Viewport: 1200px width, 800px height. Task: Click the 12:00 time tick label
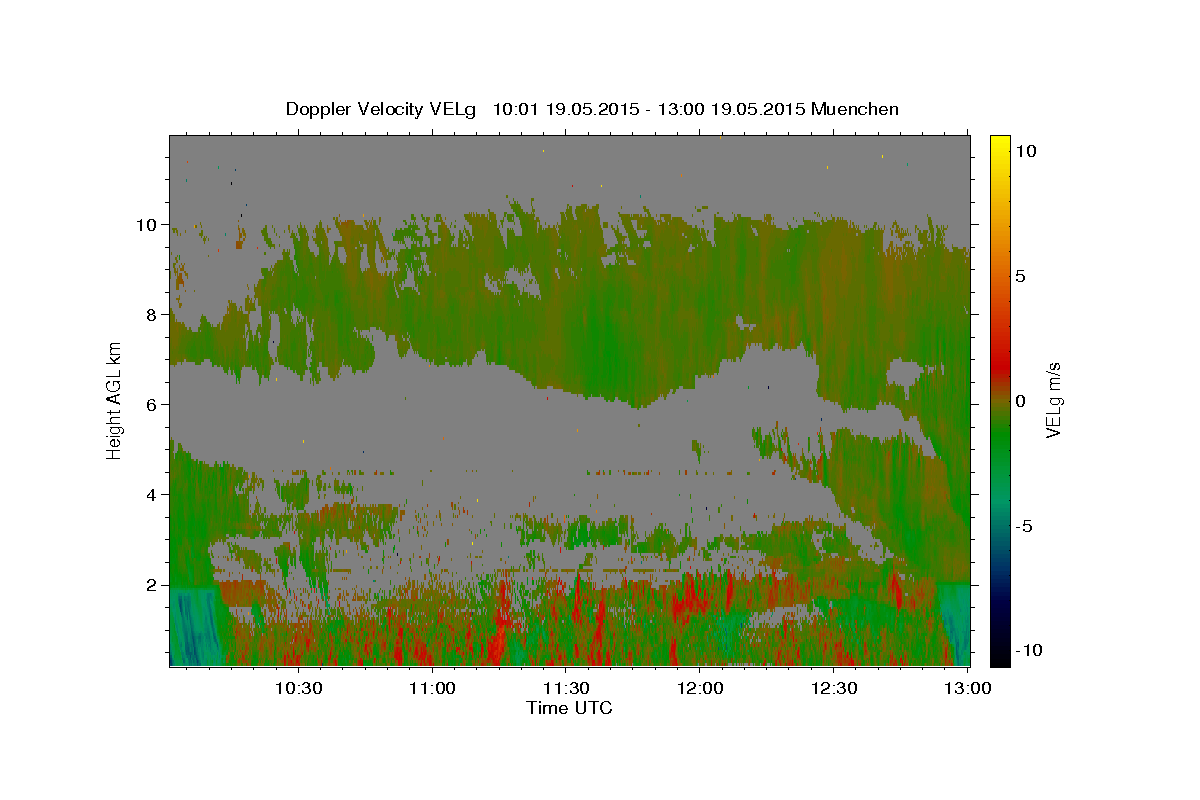pyautogui.click(x=700, y=689)
